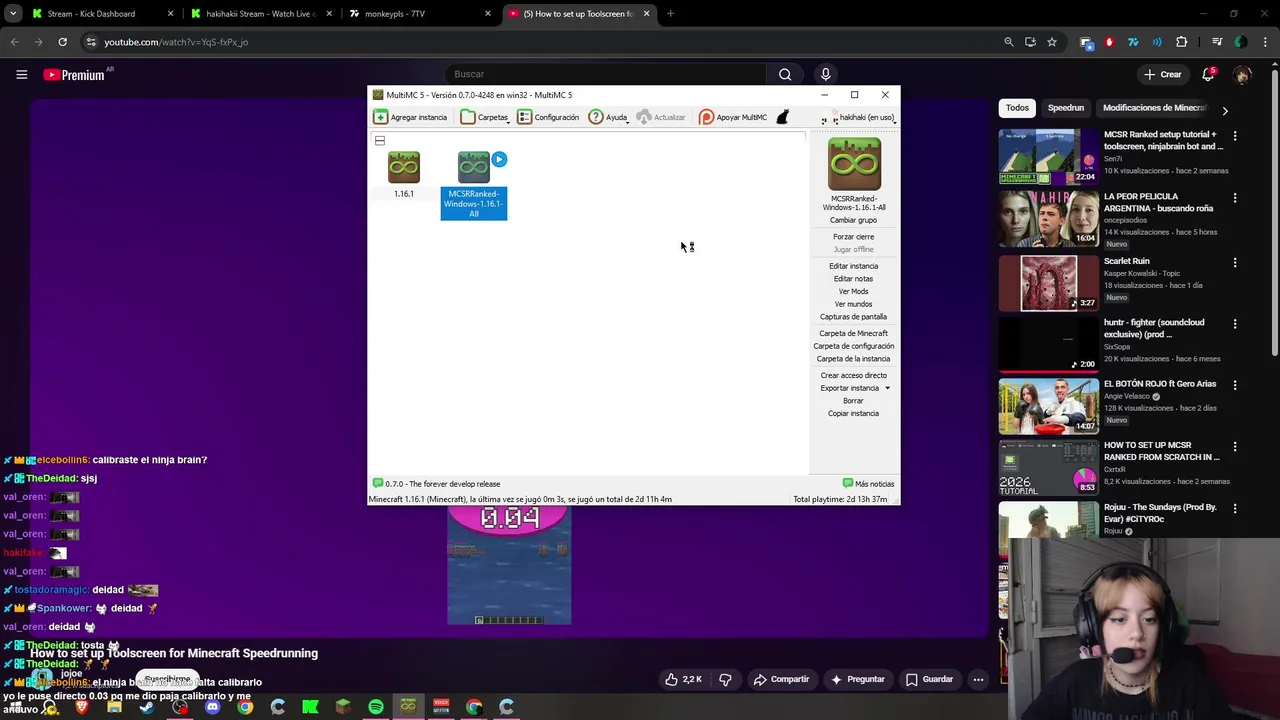Open Editar notas
This screenshot has width=1280, height=720.
pos(853,279)
